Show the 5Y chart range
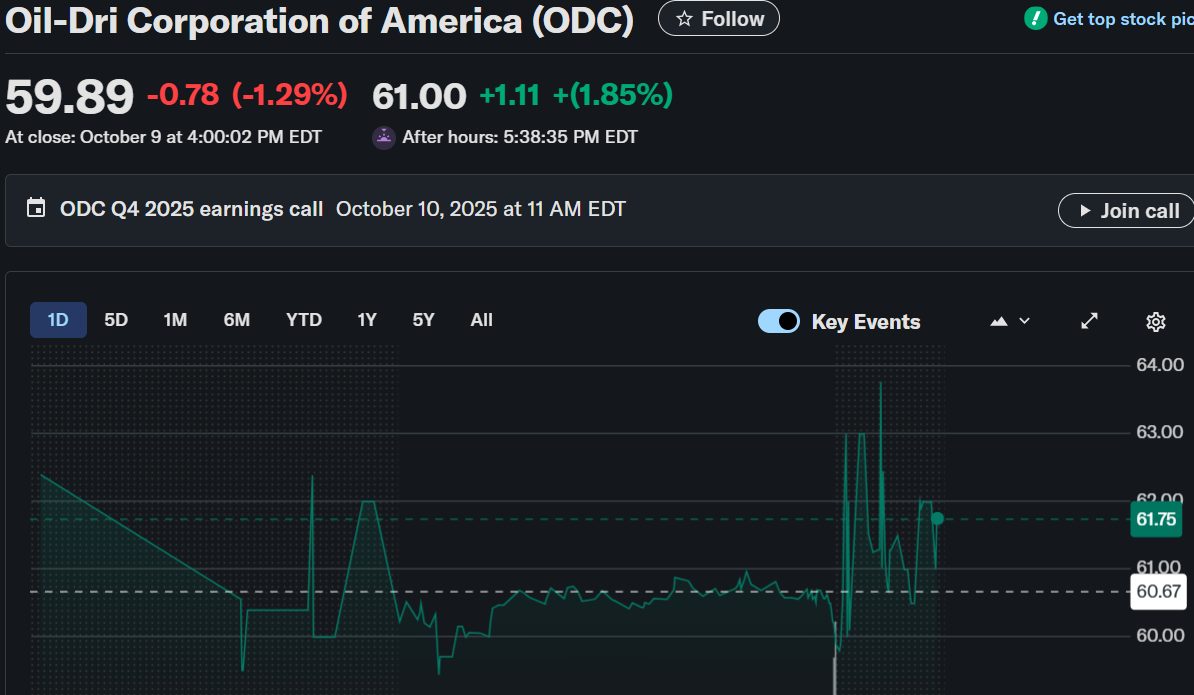 click(x=424, y=320)
